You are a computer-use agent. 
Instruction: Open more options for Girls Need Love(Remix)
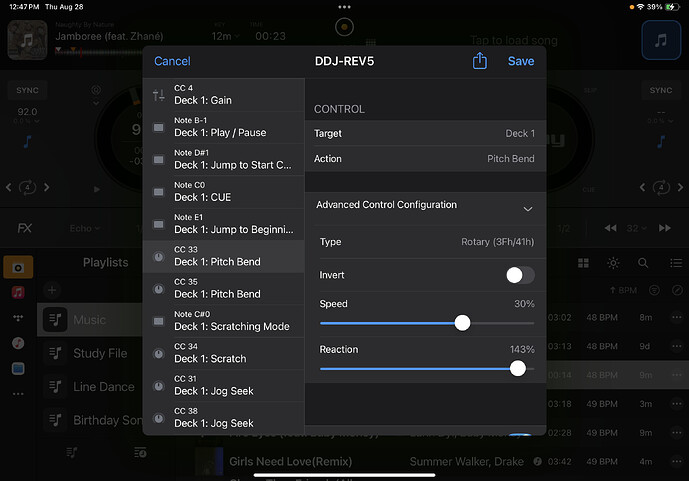[x=677, y=461]
